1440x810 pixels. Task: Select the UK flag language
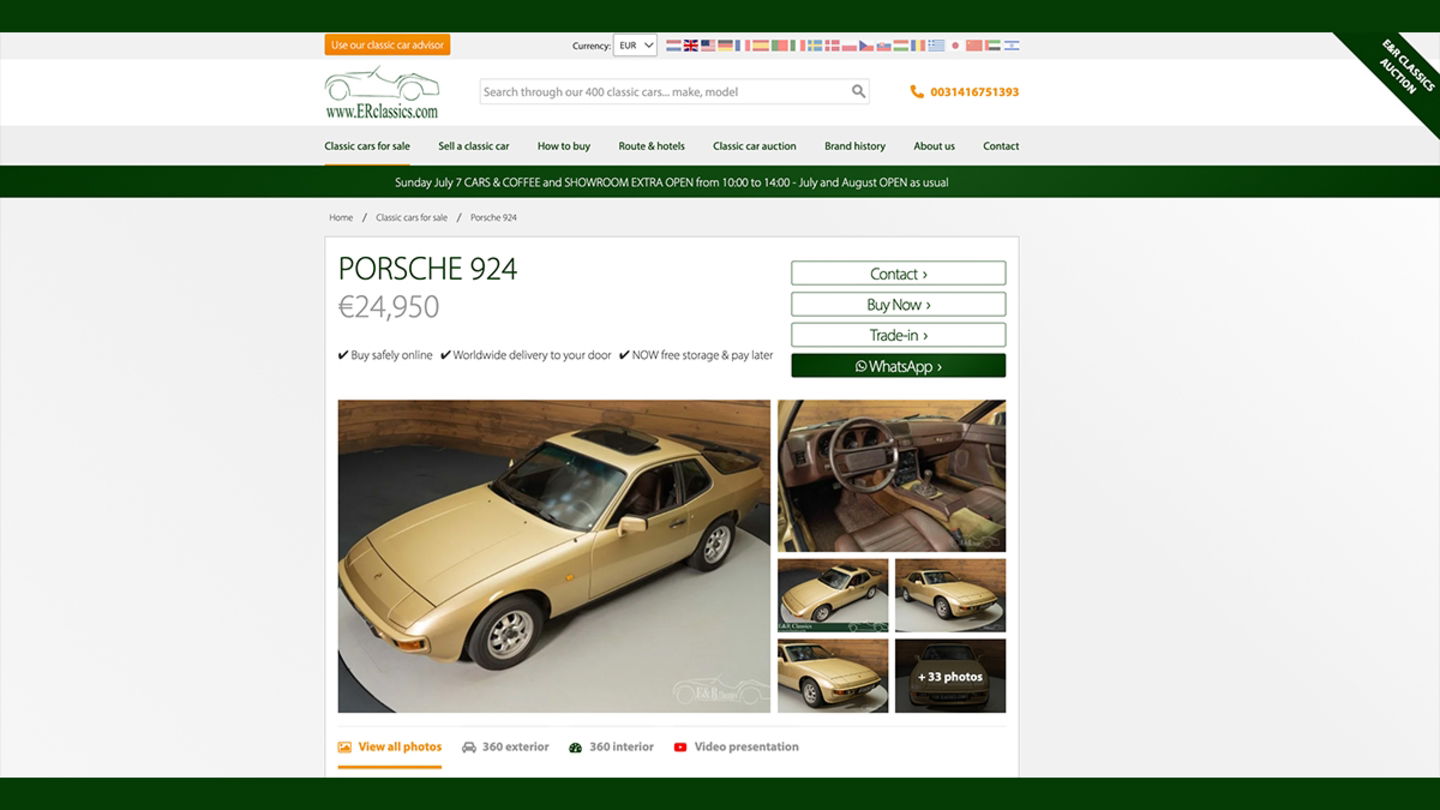coord(691,45)
